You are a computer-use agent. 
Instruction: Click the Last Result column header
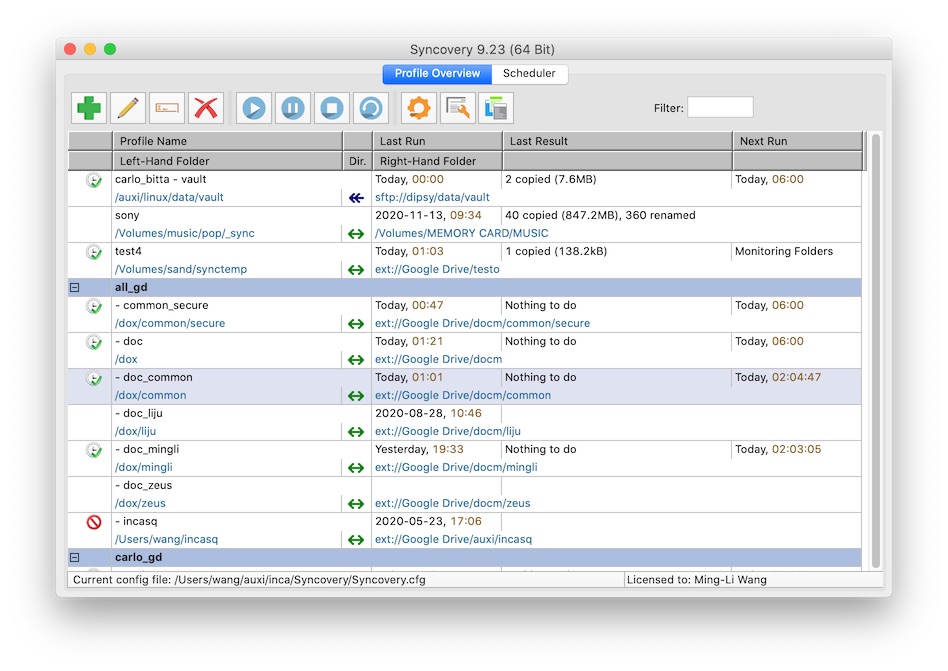pos(617,141)
